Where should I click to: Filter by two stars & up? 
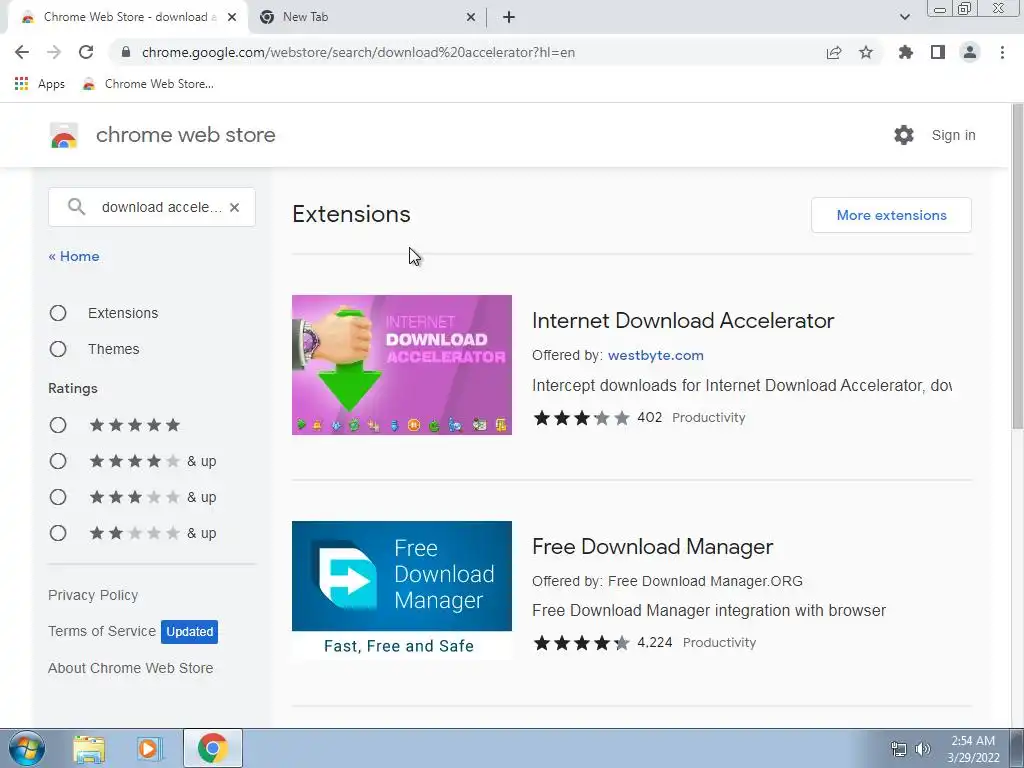coord(58,533)
